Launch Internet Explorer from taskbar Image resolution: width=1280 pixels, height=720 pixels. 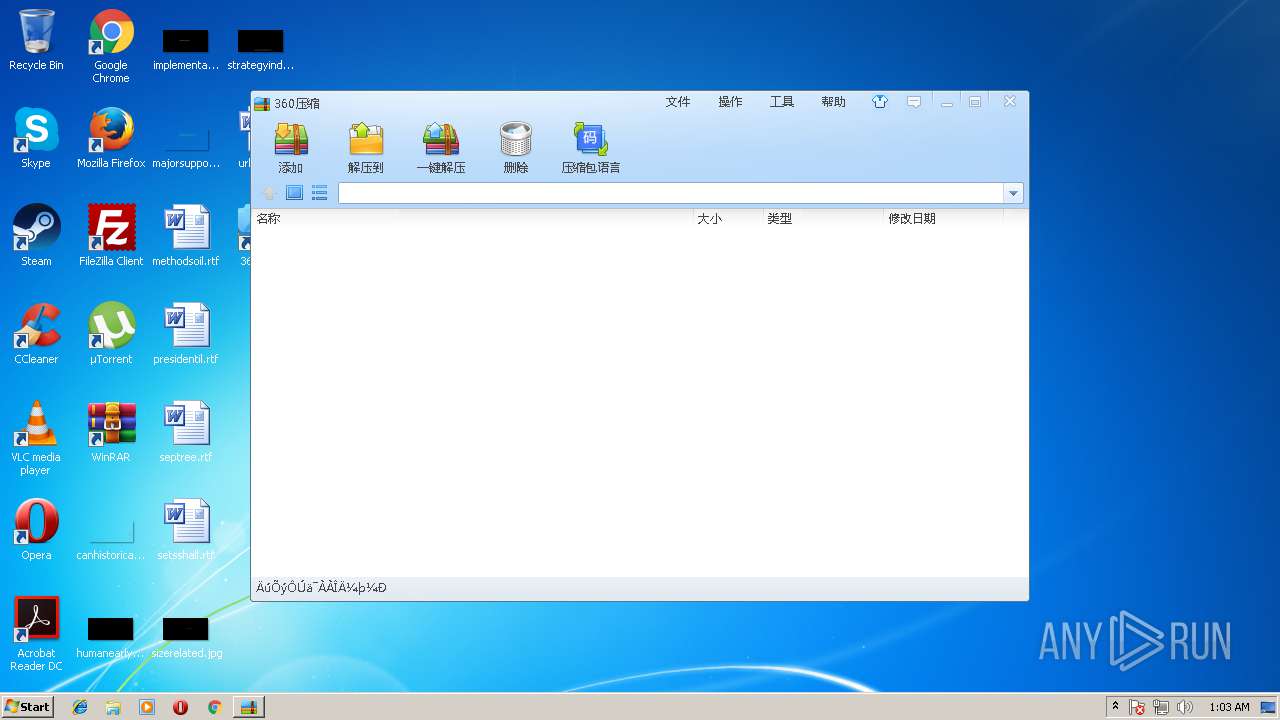pos(80,707)
